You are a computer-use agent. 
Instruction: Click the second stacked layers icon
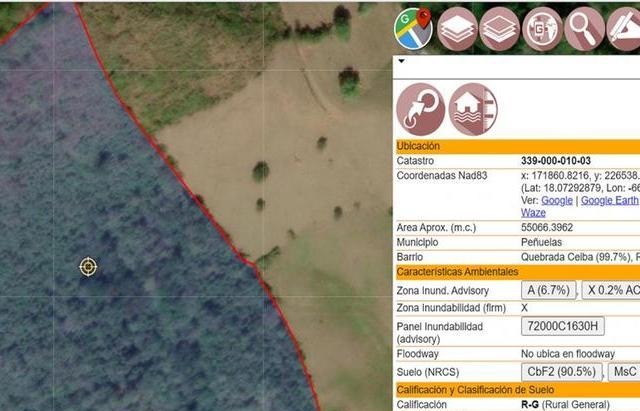(x=499, y=29)
